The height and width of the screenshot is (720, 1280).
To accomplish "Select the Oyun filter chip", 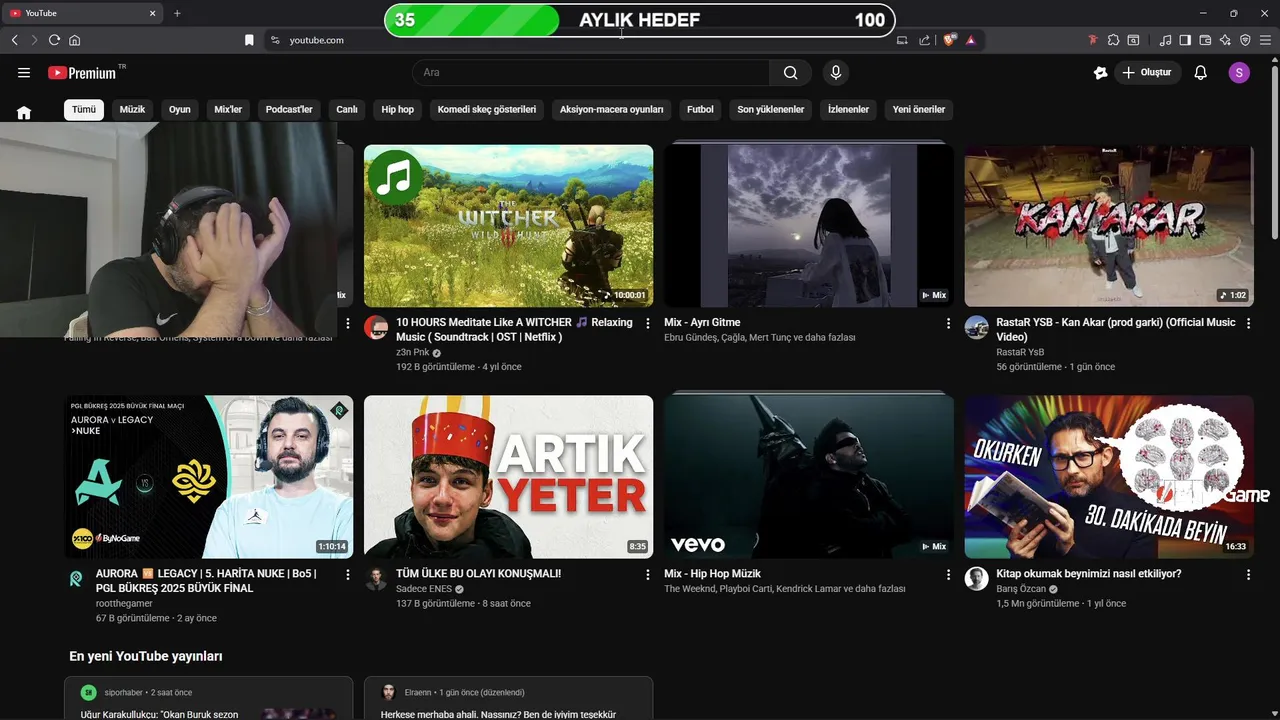I will pos(180,109).
